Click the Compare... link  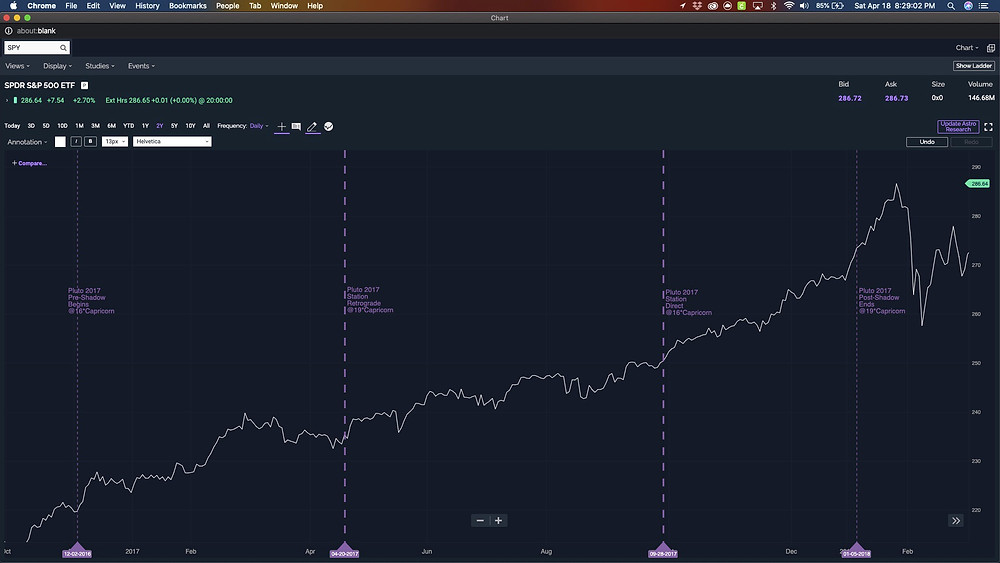tap(29, 163)
